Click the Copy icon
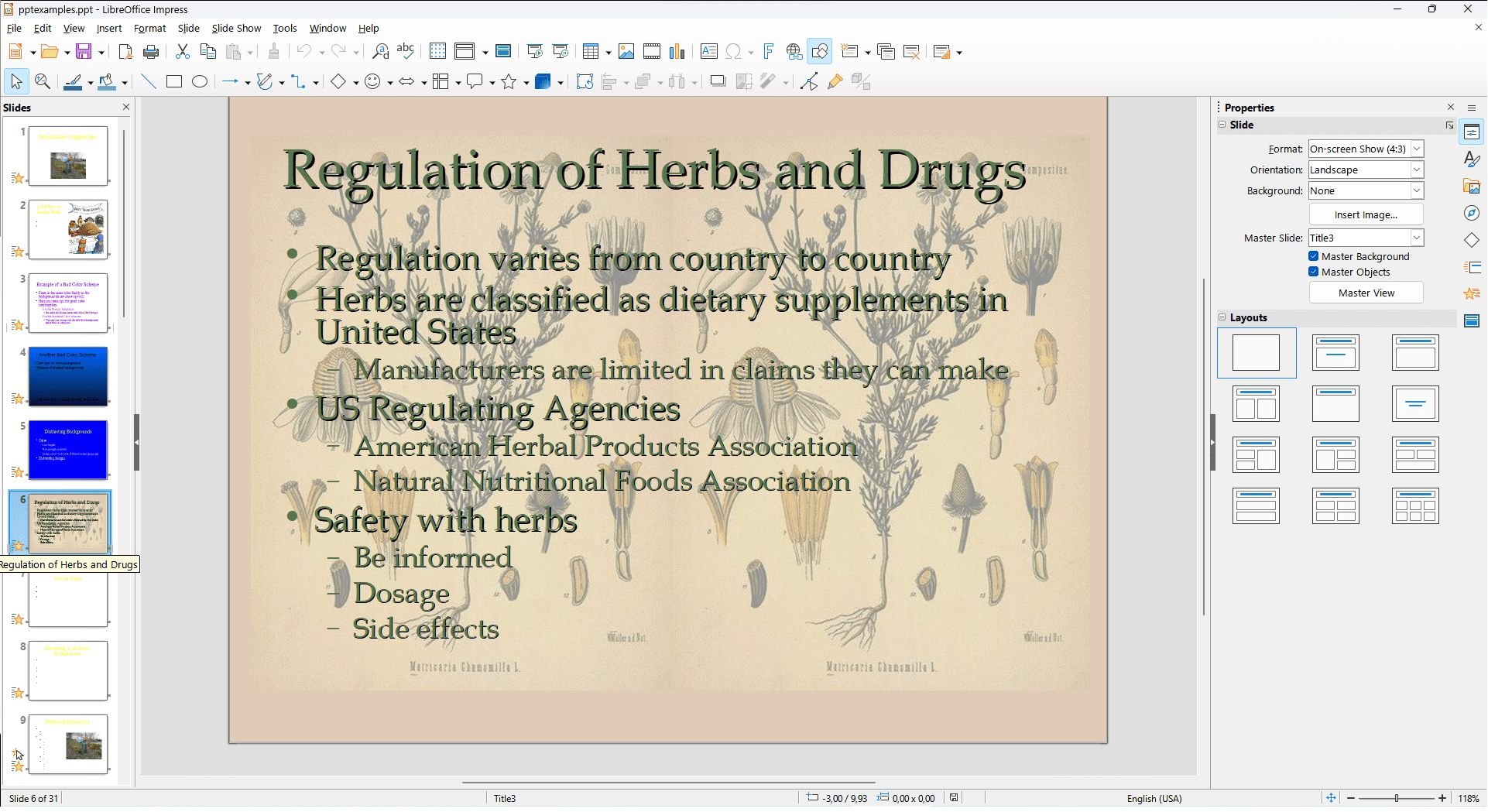 pyautogui.click(x=207, y=52)
